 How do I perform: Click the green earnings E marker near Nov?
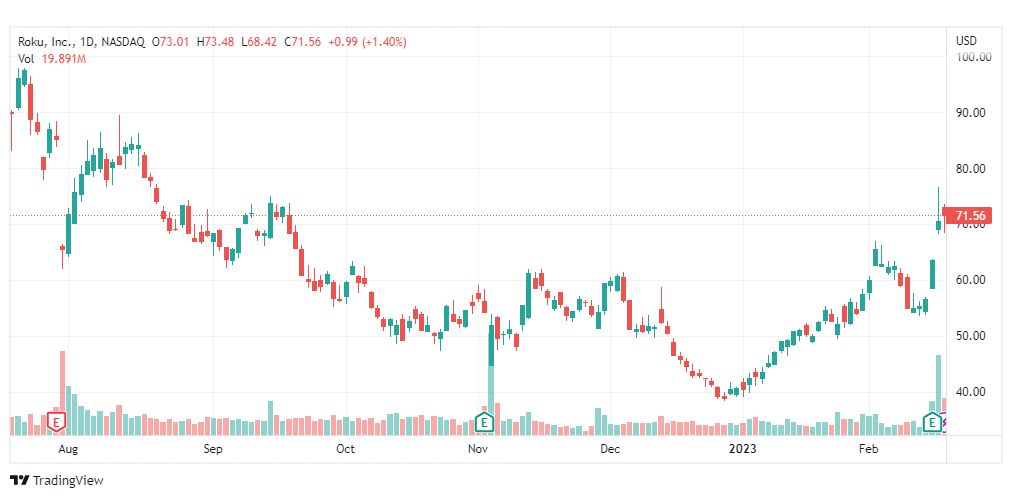tap(483, 423)
